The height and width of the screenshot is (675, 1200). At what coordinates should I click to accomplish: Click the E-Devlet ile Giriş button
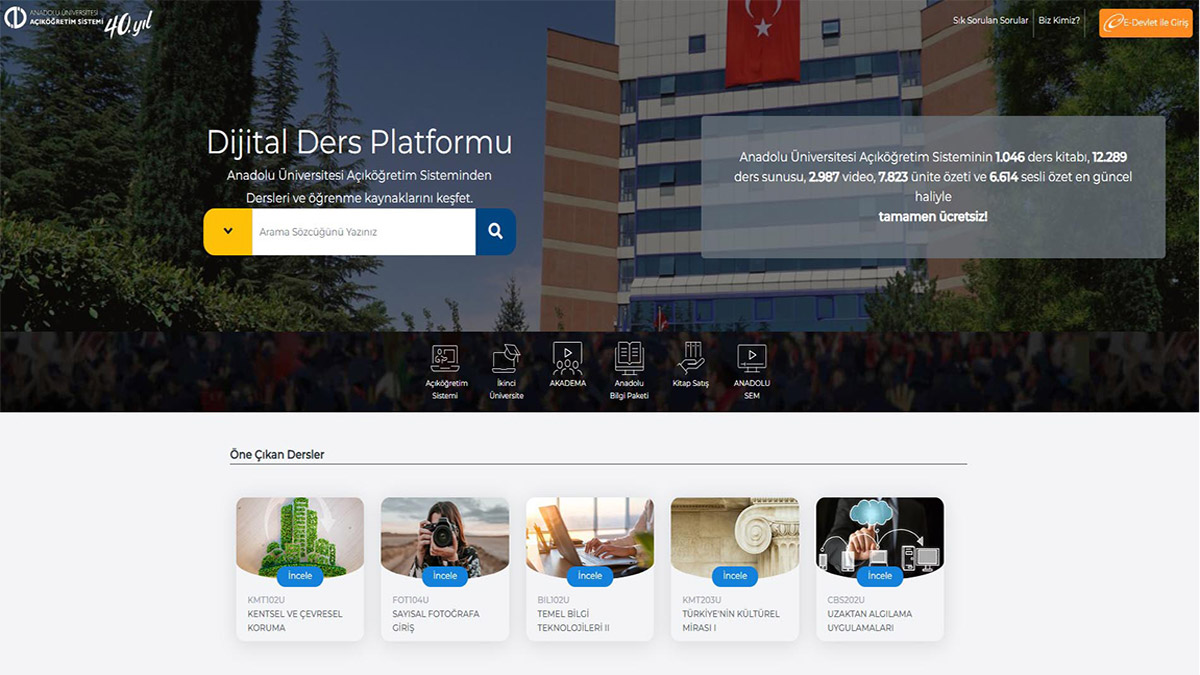coord(1145,23)
